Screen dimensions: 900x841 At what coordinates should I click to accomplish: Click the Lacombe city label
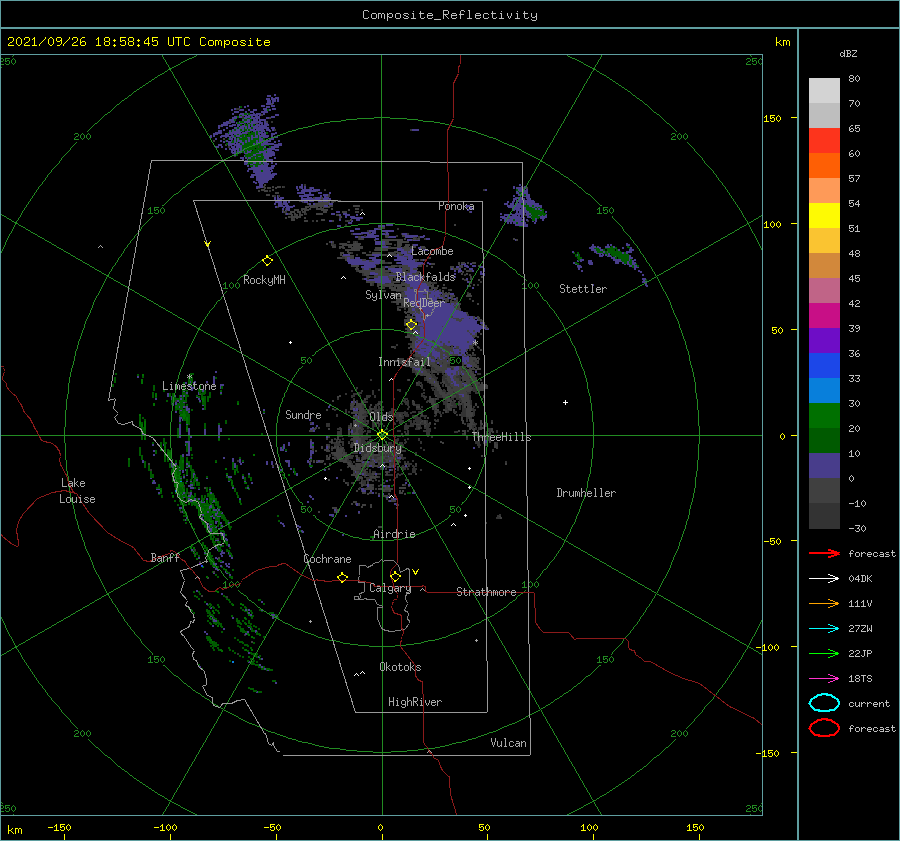pos(432,251)
